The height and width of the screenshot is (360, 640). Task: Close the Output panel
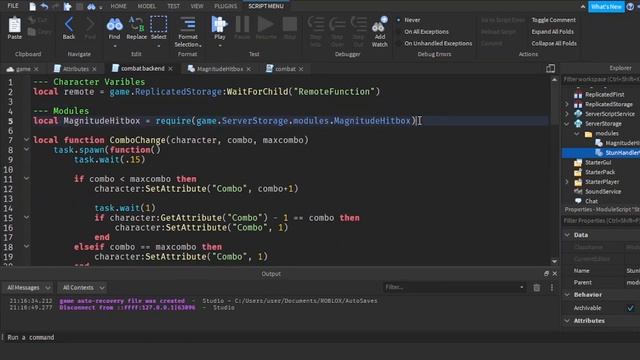(554, 273)
